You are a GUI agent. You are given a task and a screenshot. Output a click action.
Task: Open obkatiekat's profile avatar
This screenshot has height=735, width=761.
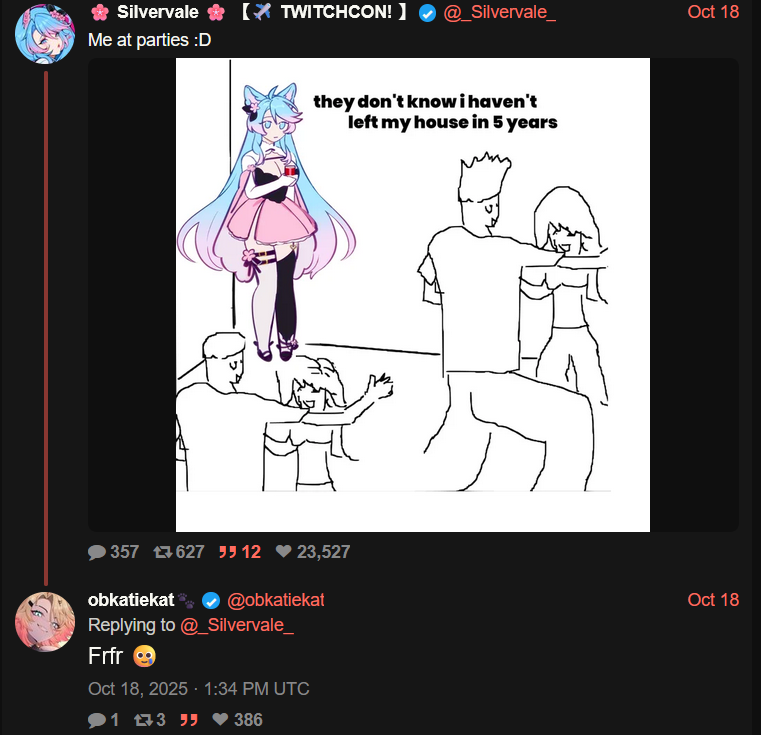(x=45, y=621)
